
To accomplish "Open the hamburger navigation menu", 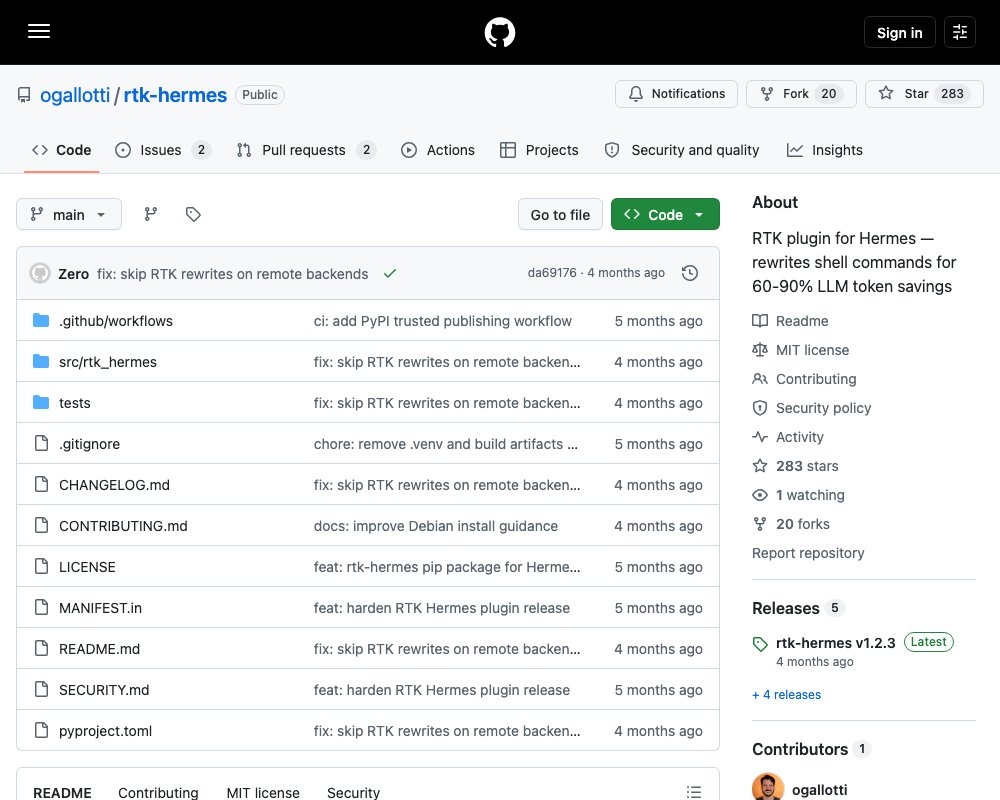I will (39, 31).
